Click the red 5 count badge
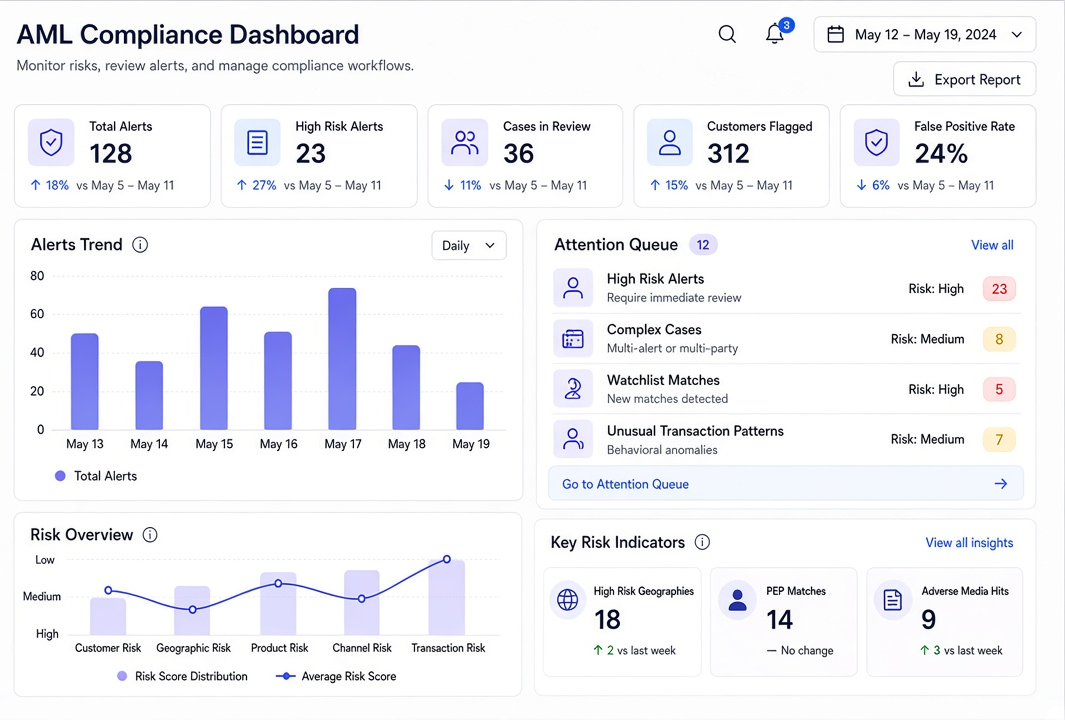This screenshot has width=1065, height=720. click(x=999, y=389)
